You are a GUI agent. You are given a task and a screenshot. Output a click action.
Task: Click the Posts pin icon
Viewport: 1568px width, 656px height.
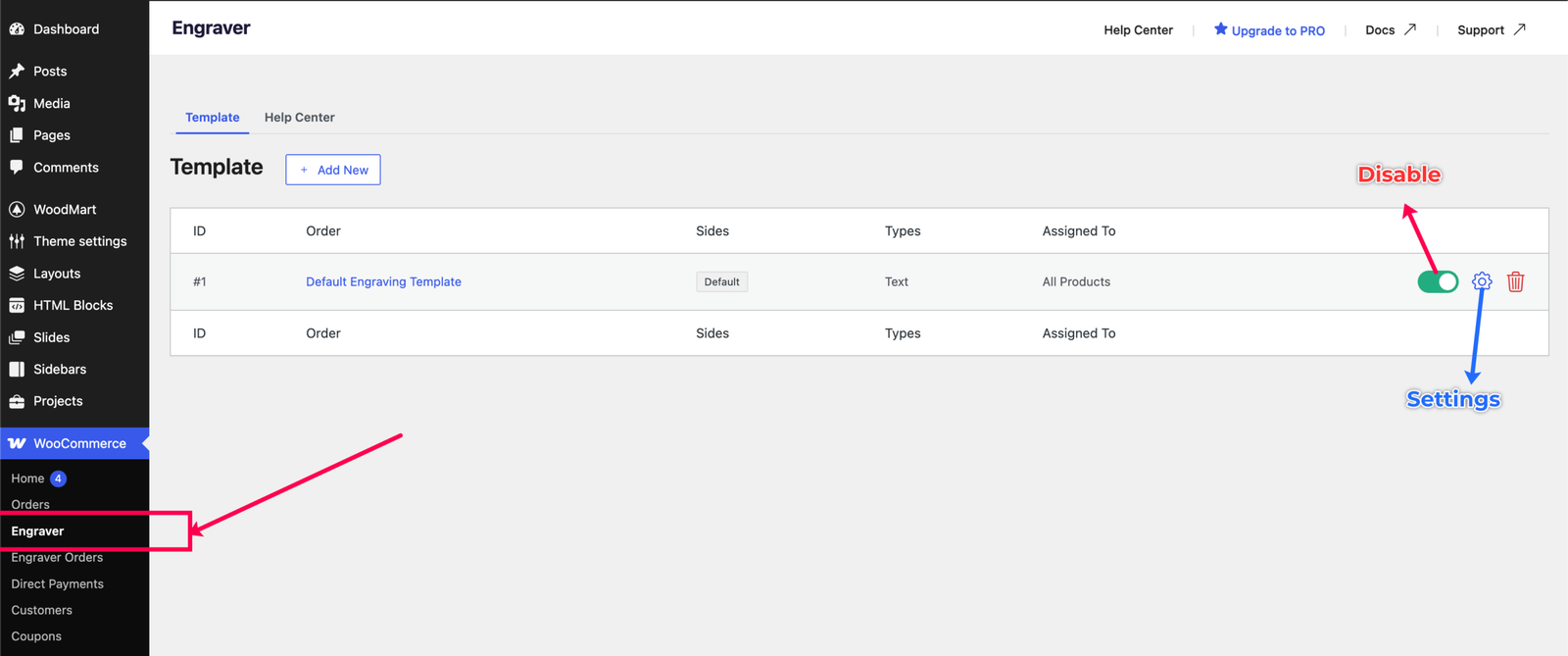point(17,71)
